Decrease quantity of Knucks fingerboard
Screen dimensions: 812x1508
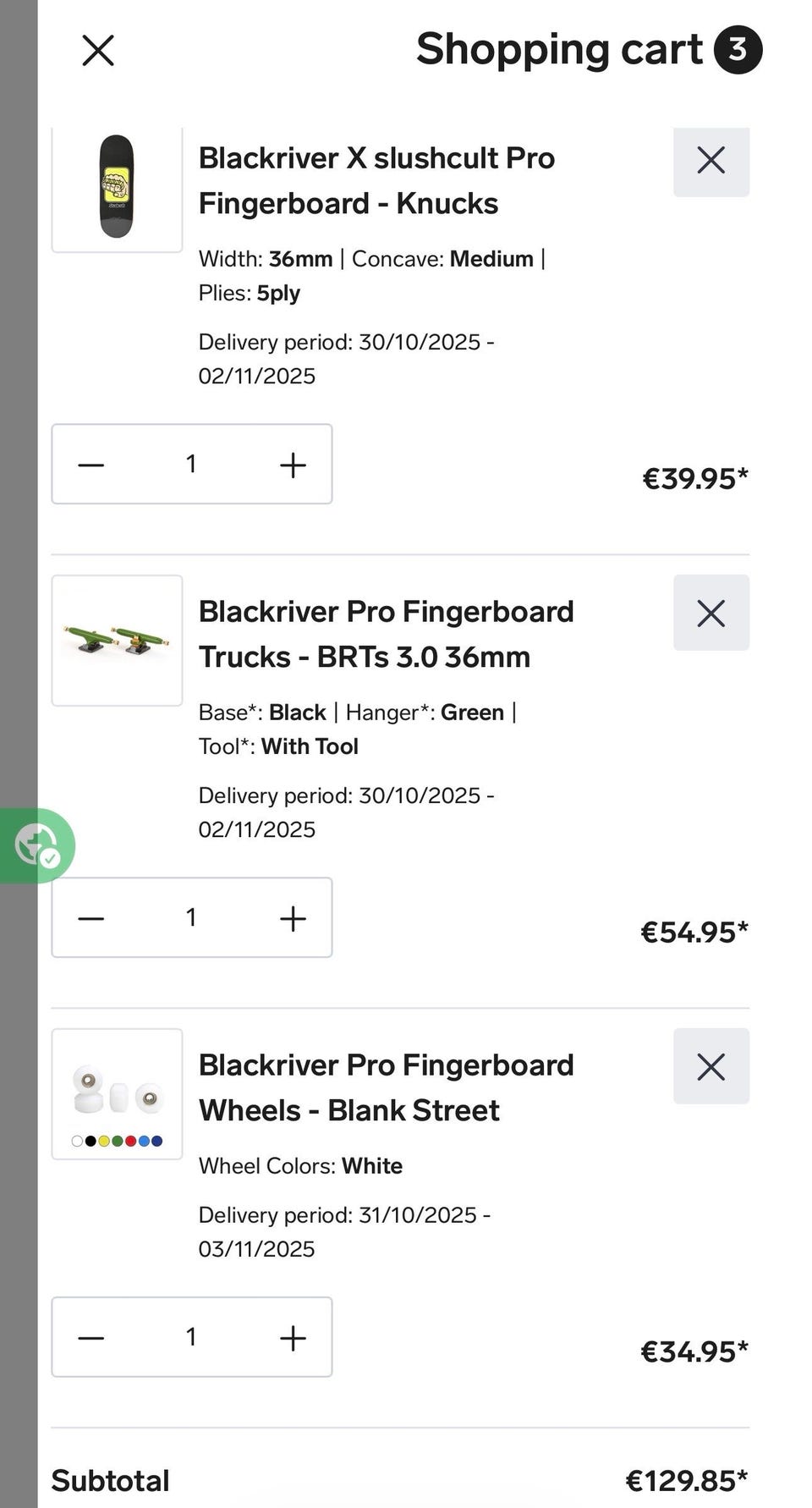click(91, 465)
